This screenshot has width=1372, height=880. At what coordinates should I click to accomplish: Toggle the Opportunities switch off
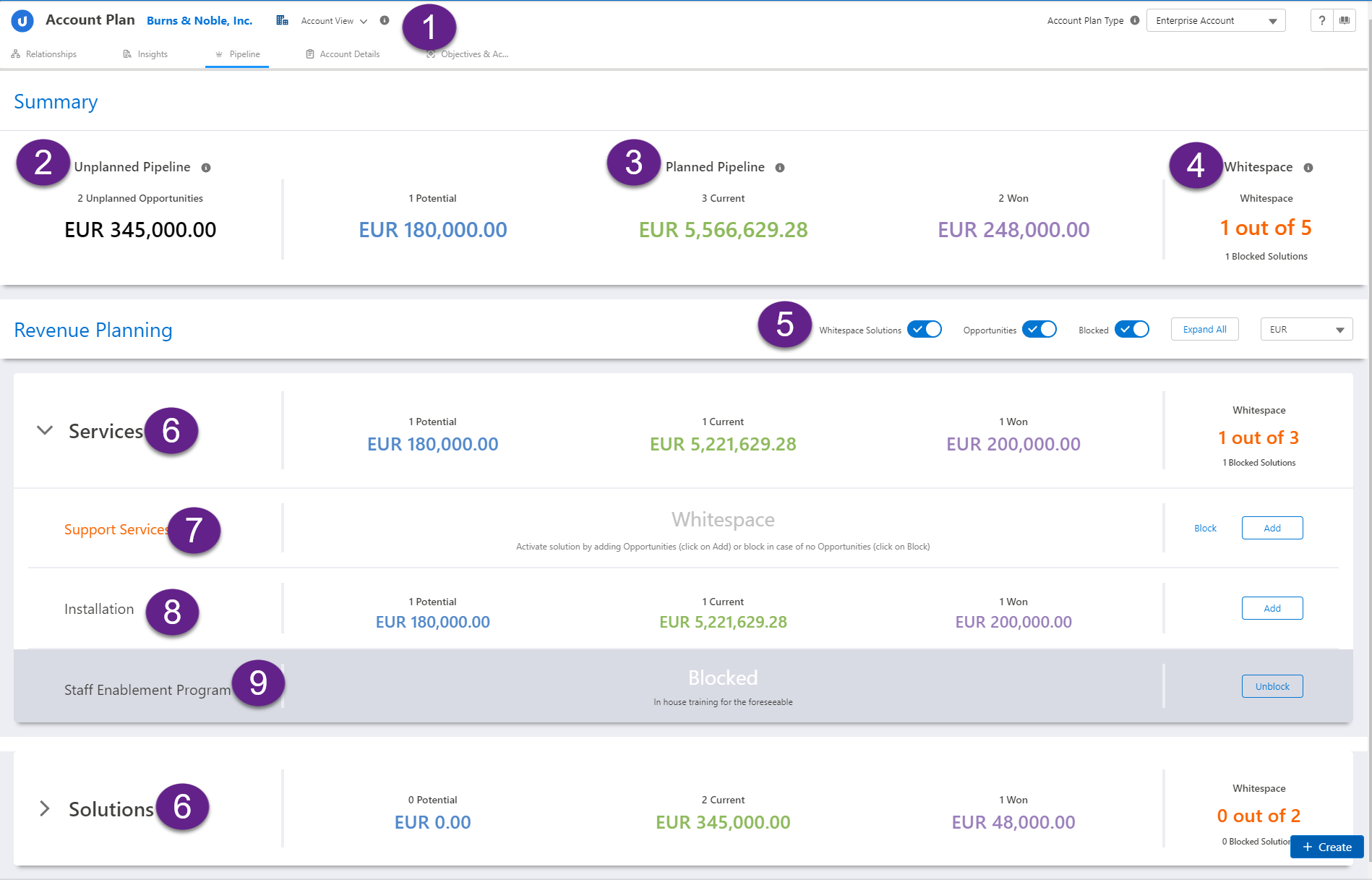(1039, 330)
